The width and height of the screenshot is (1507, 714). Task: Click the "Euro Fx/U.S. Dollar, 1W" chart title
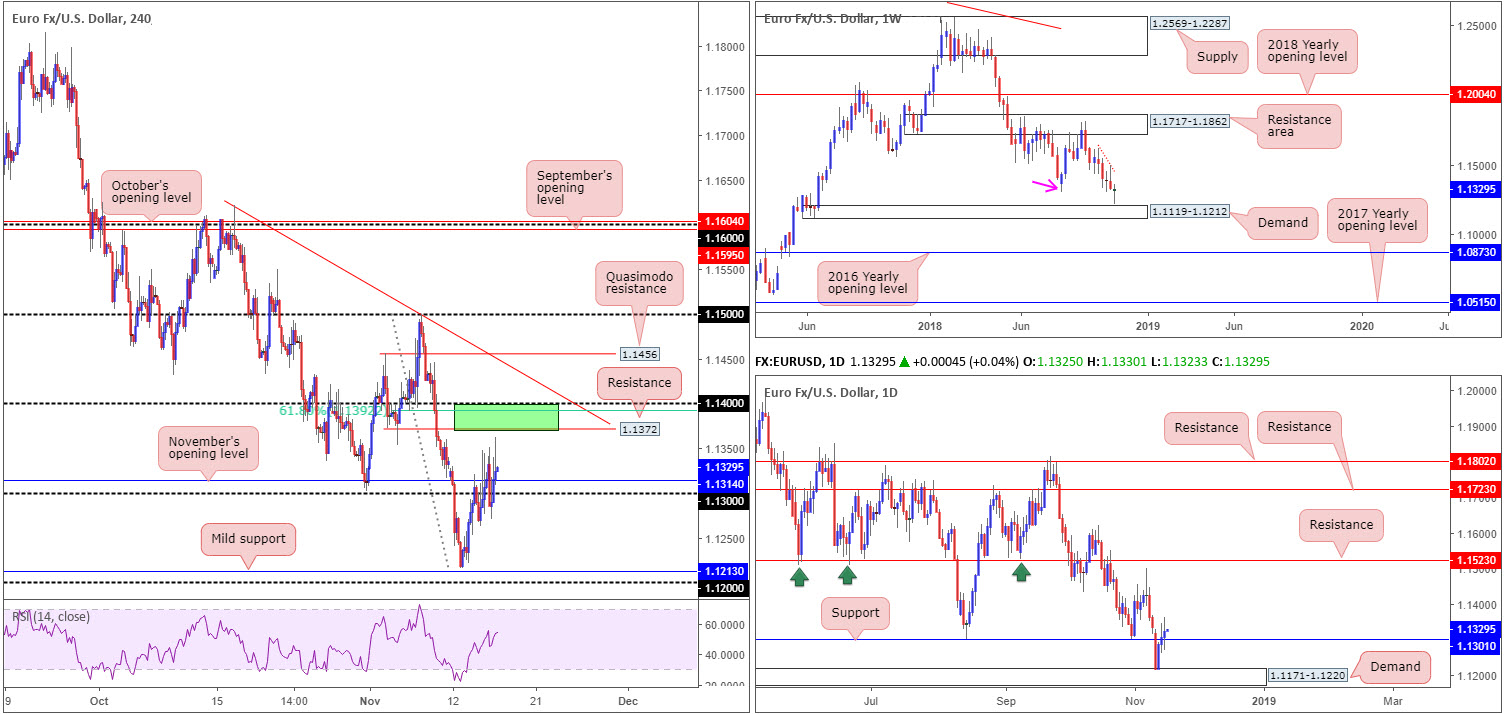[833, 18]
